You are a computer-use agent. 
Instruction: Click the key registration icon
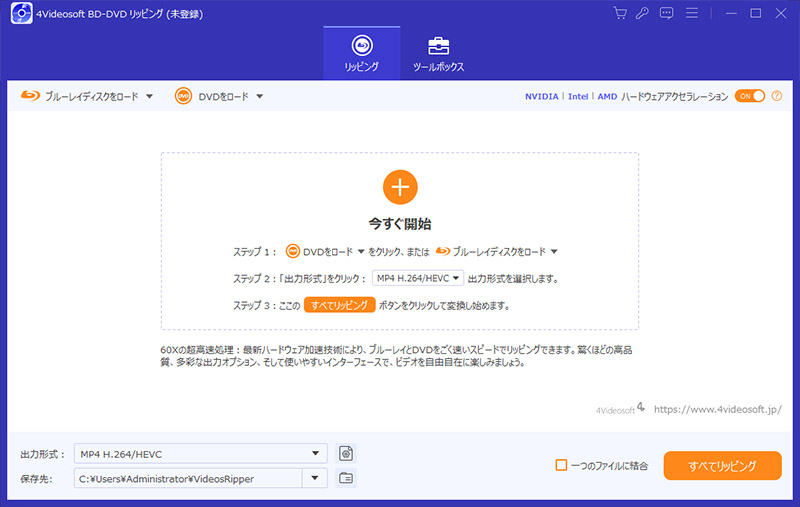point(642,13)
